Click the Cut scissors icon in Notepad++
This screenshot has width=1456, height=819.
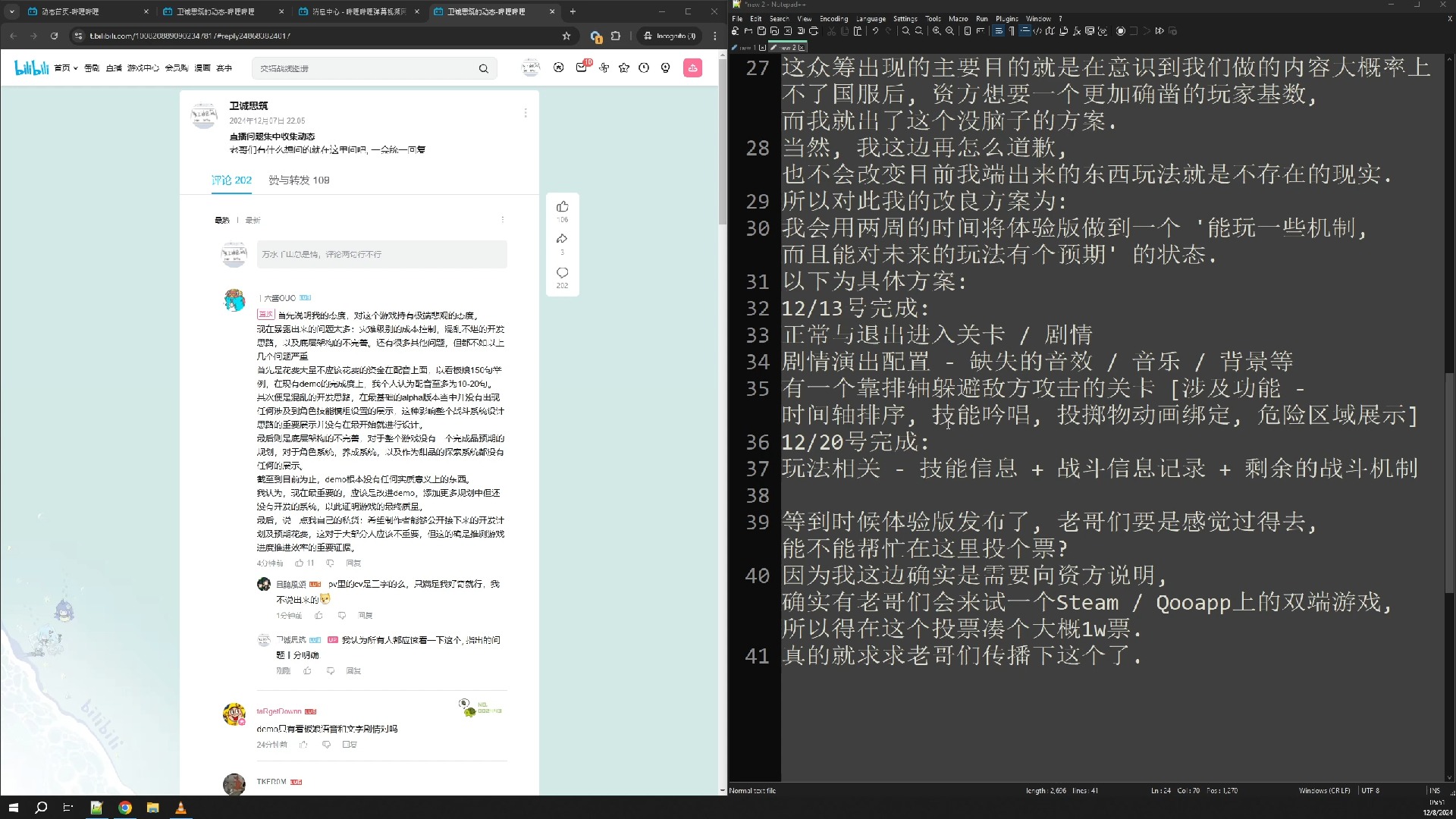click(x=832, y=31)
